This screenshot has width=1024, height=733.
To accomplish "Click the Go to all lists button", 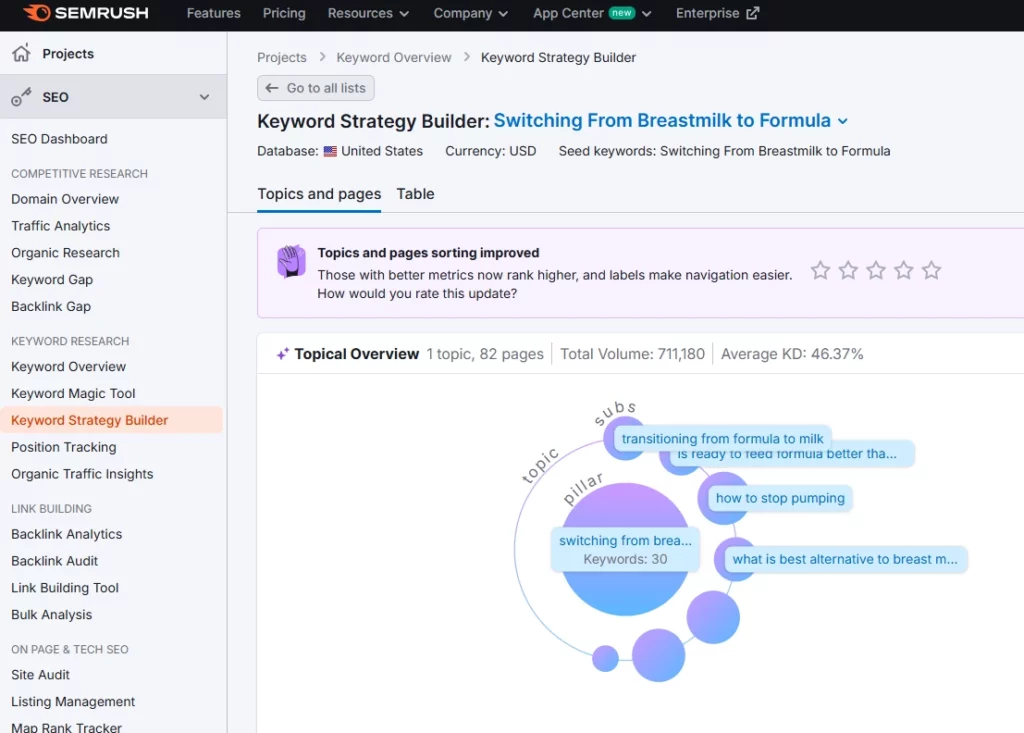I will [x=315, y=88].
